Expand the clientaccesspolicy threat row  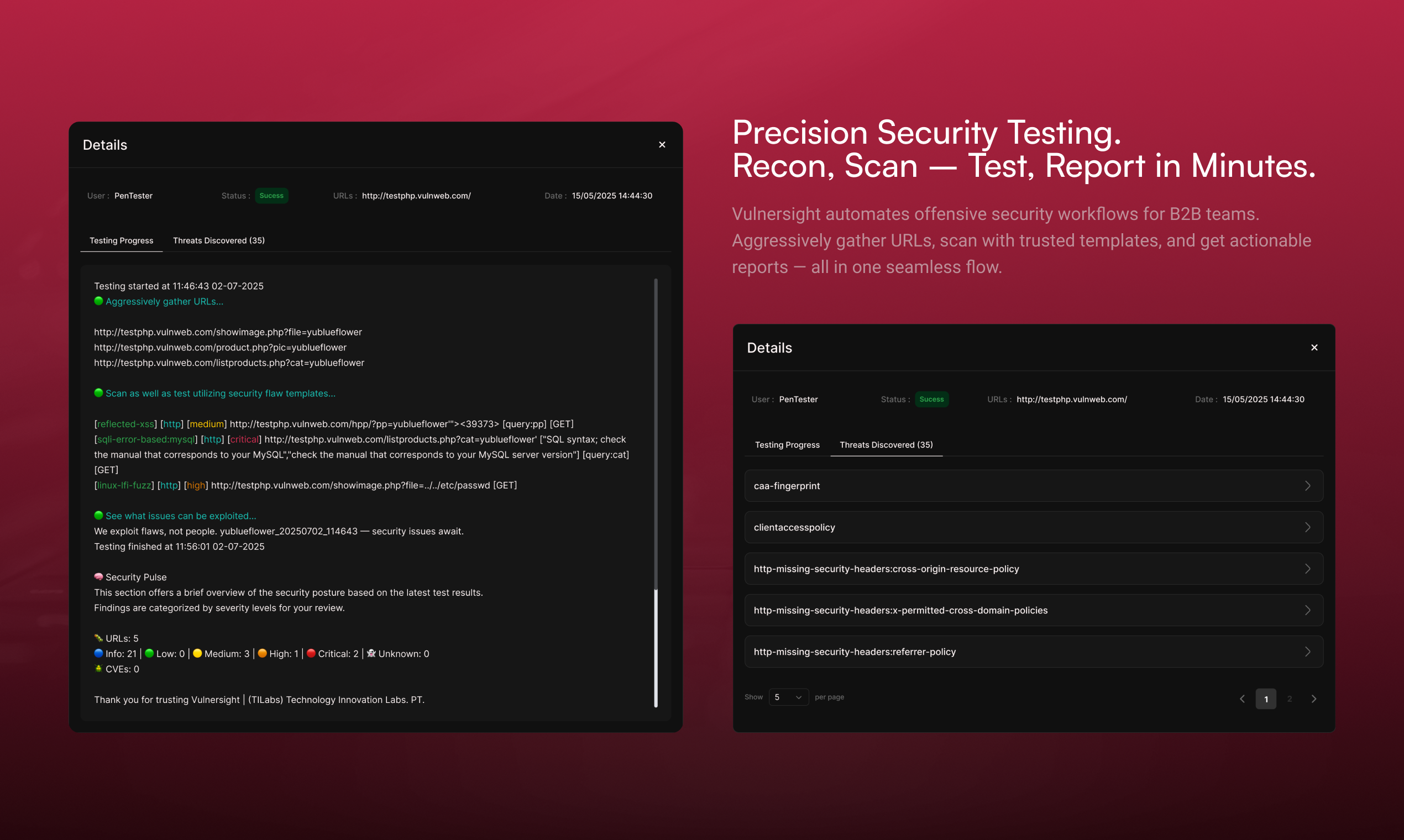pos(1033,527)
